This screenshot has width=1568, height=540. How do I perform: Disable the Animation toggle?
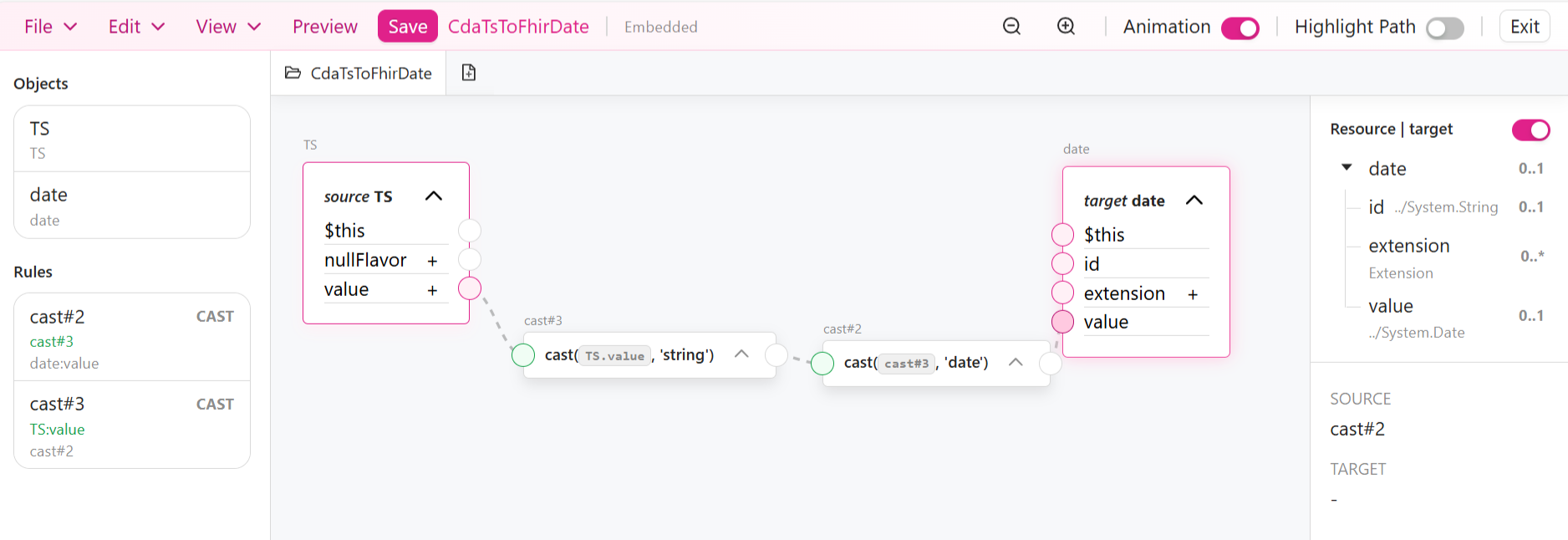1240,28
